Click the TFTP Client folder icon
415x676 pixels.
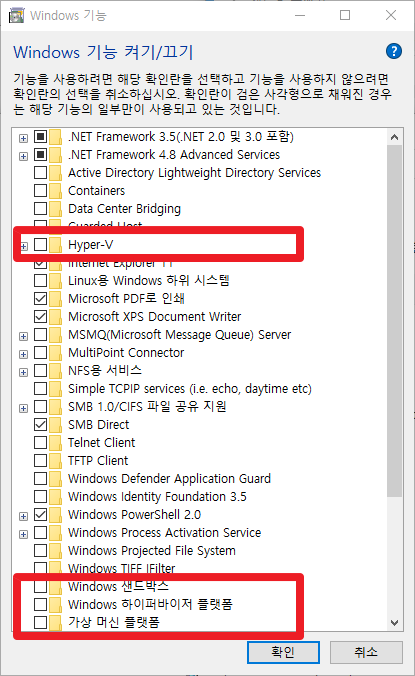(x=55, y=461)
